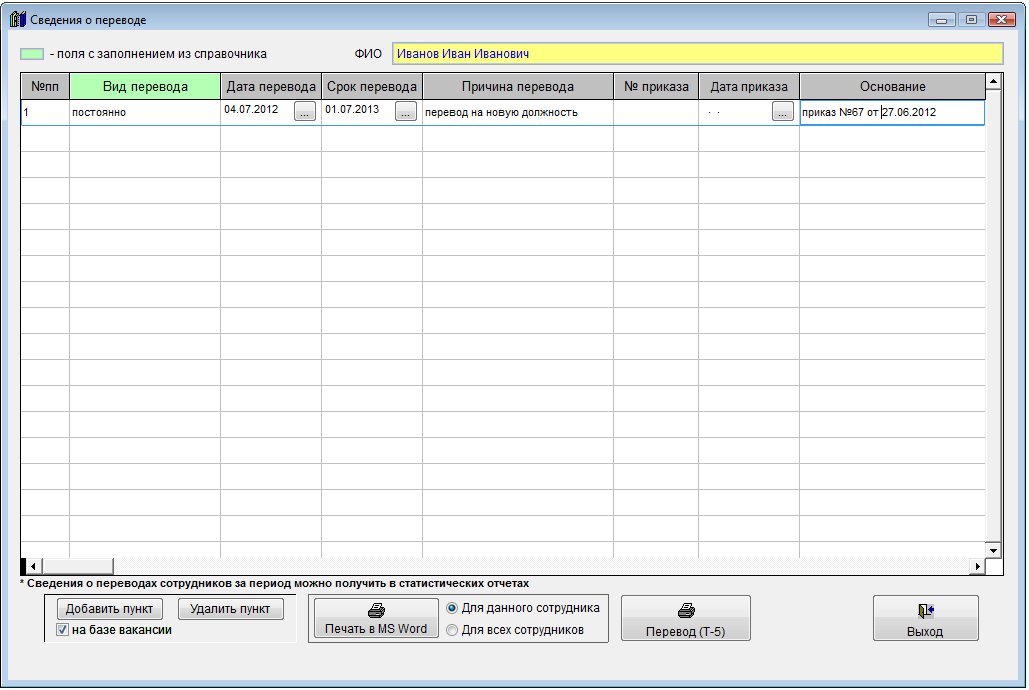The height and width of the screenshot is (690, 1029).
Task: Minimize the Сведения о переводе window
Action: click(x=942, y=20)
